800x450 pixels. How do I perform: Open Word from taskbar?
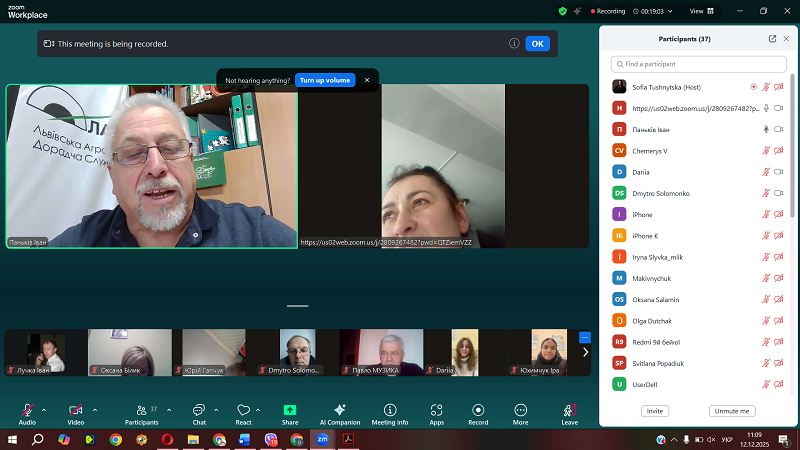coord(244,439)
